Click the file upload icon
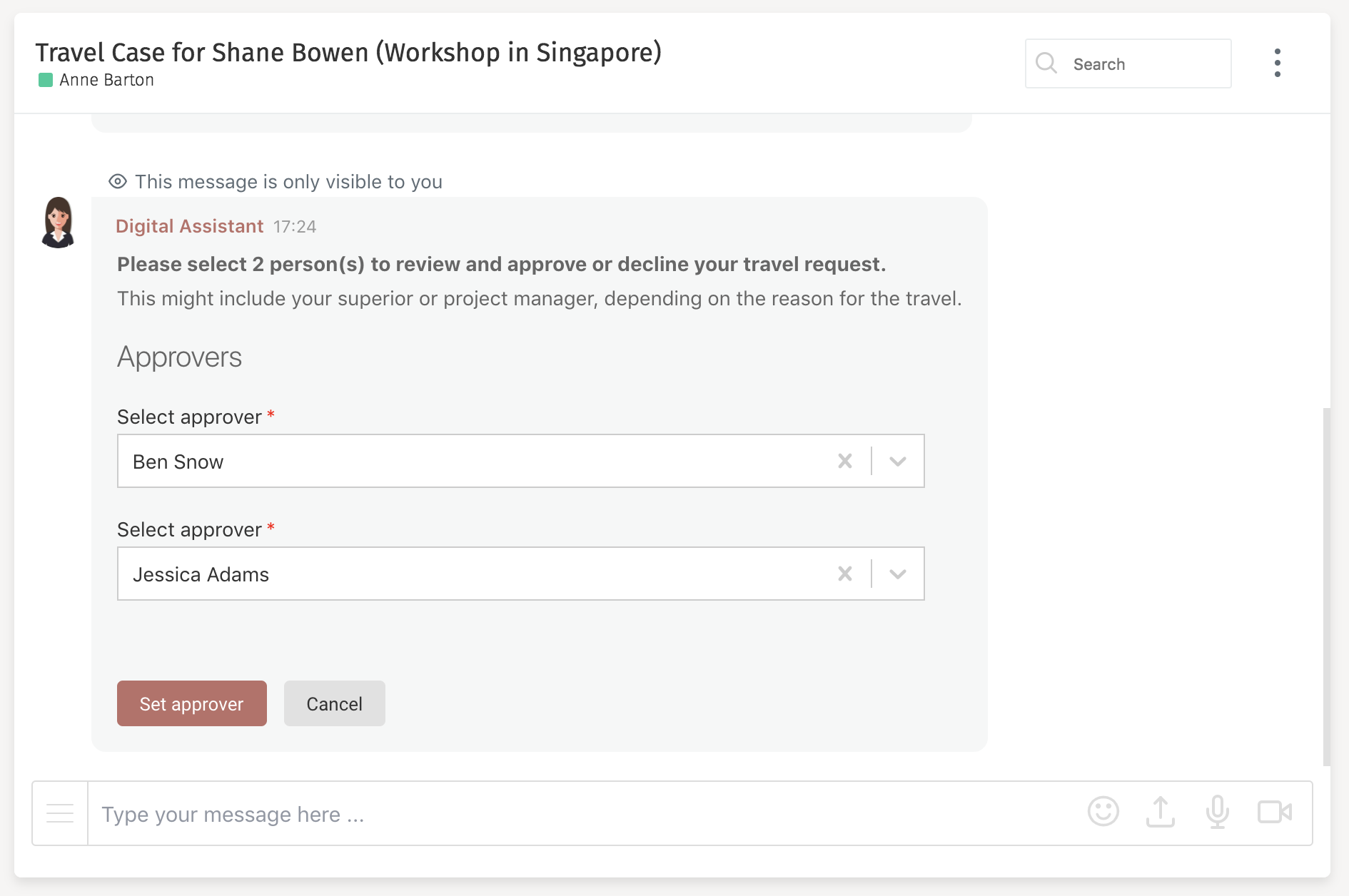The image size is (1349, 896). [1160, 813]
